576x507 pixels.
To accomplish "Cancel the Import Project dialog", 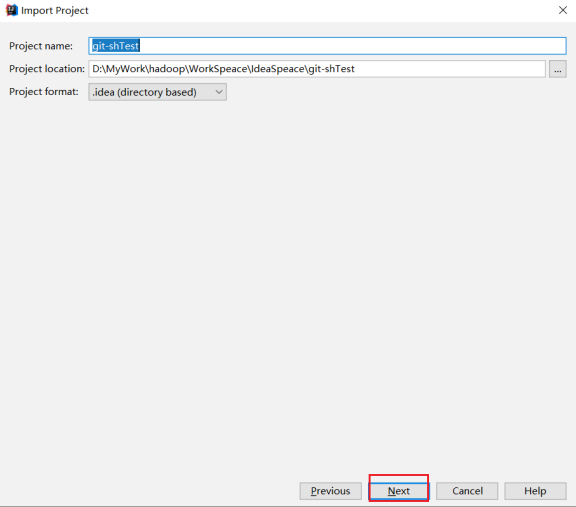I will [467, 491].
